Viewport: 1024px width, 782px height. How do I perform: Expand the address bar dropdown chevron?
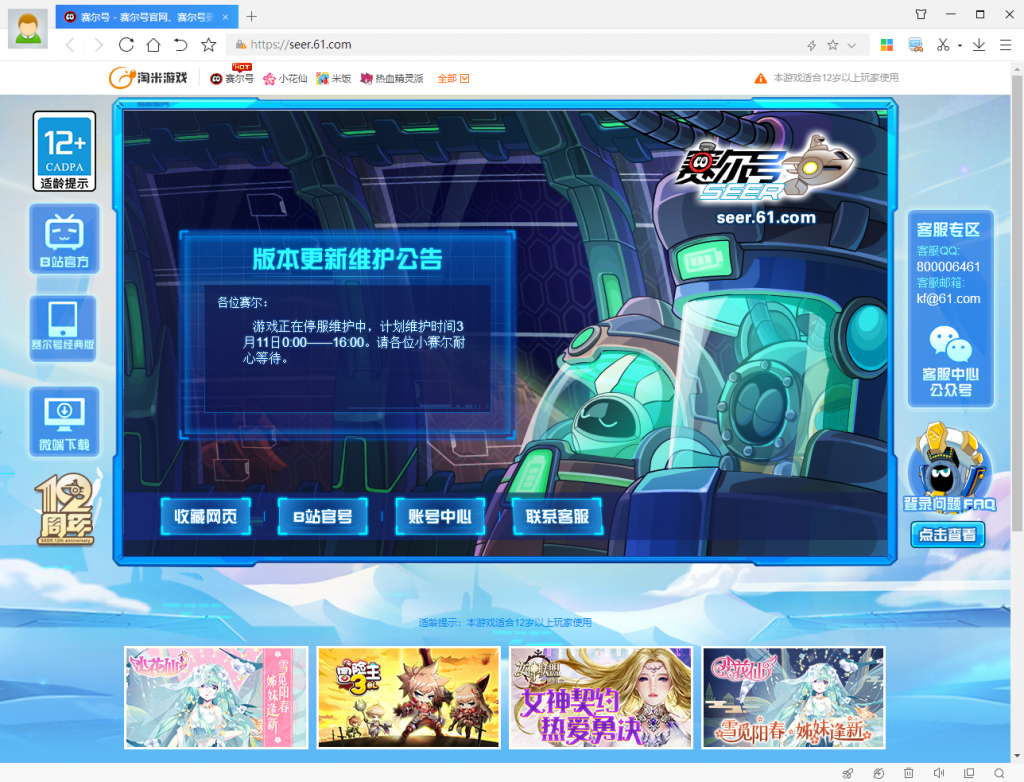tap(852, 46)
